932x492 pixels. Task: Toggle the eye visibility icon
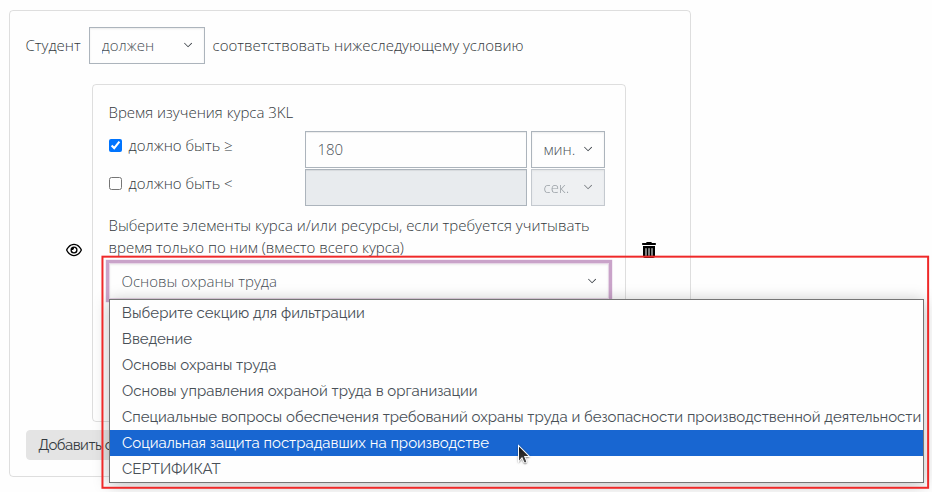(73, 250)
